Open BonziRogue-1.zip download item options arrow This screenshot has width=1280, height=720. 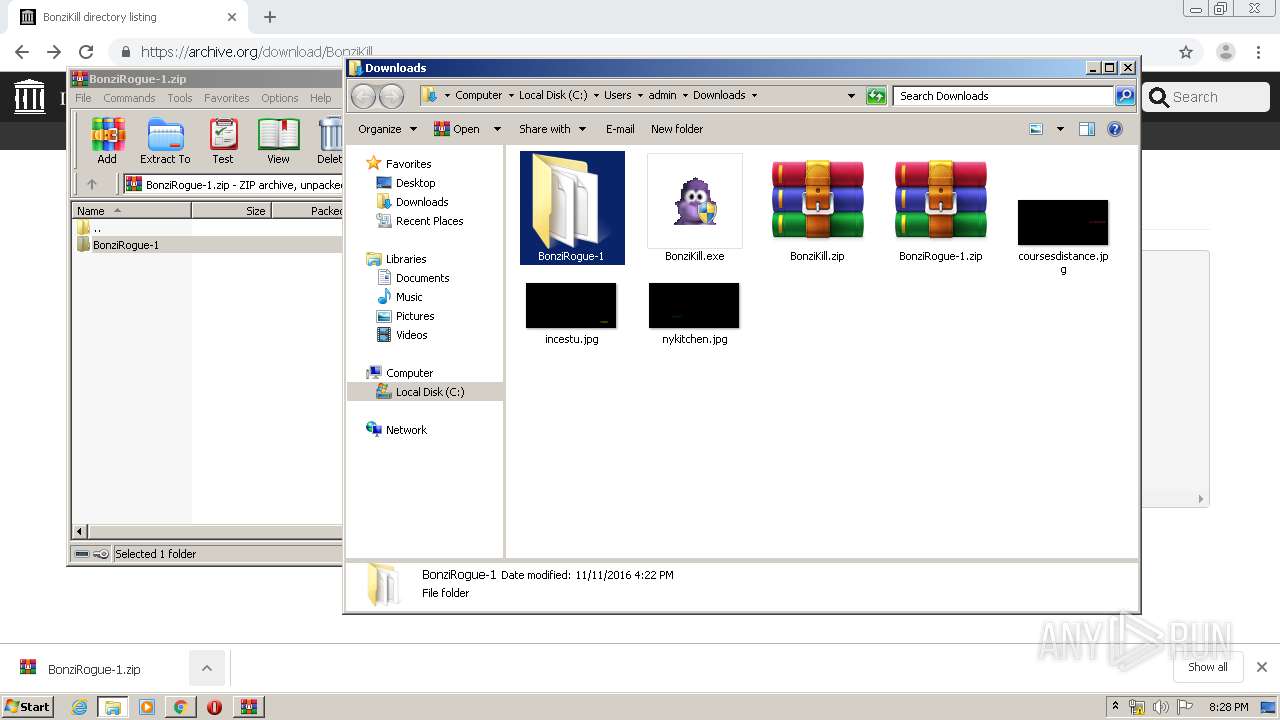[206, 668]
